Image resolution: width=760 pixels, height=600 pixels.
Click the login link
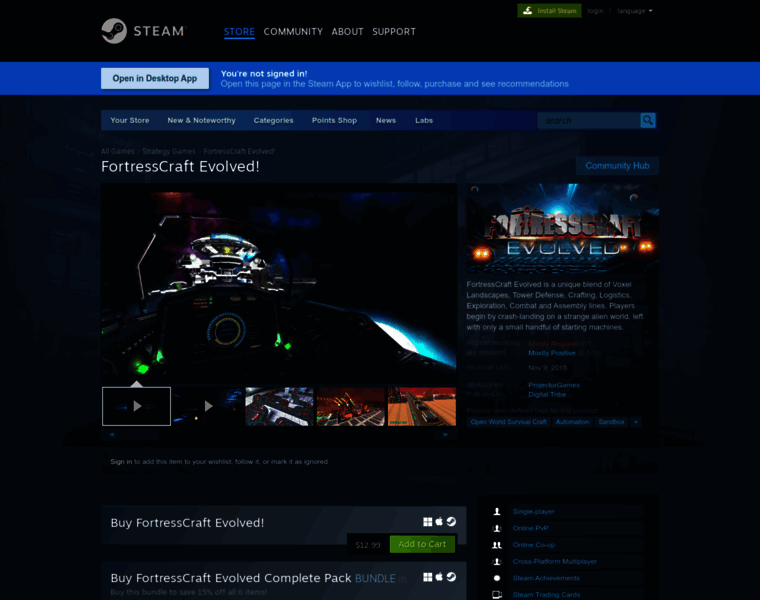click(x=595, y=11)
